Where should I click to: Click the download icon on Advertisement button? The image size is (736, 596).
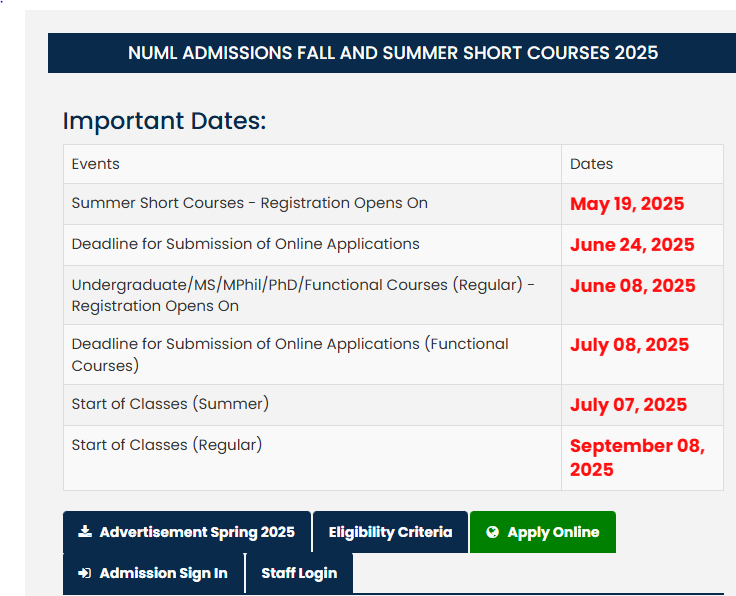tap(85, 531)
